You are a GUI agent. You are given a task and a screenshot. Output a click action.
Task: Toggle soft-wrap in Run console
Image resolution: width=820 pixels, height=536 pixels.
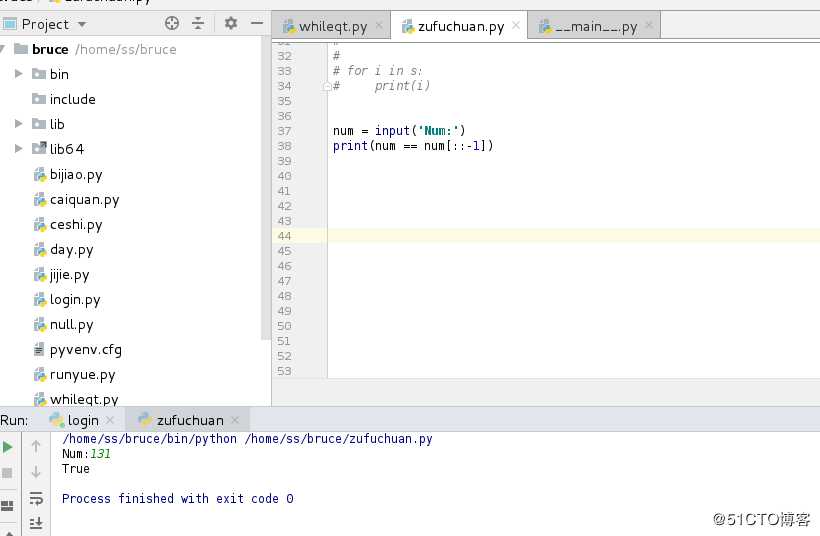point(36,498)
